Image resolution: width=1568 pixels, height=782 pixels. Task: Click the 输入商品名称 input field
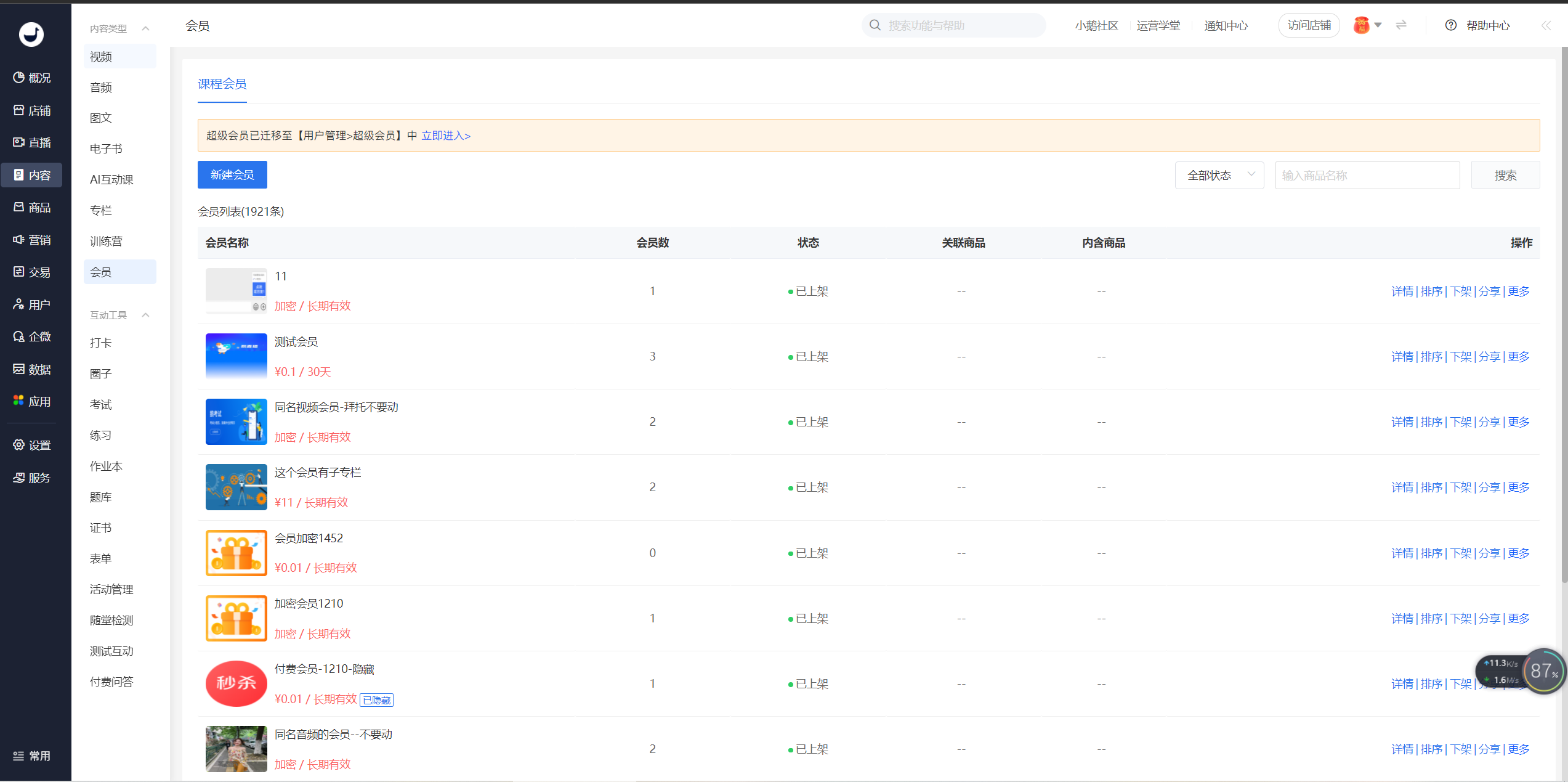click(x=1367, y=175)
